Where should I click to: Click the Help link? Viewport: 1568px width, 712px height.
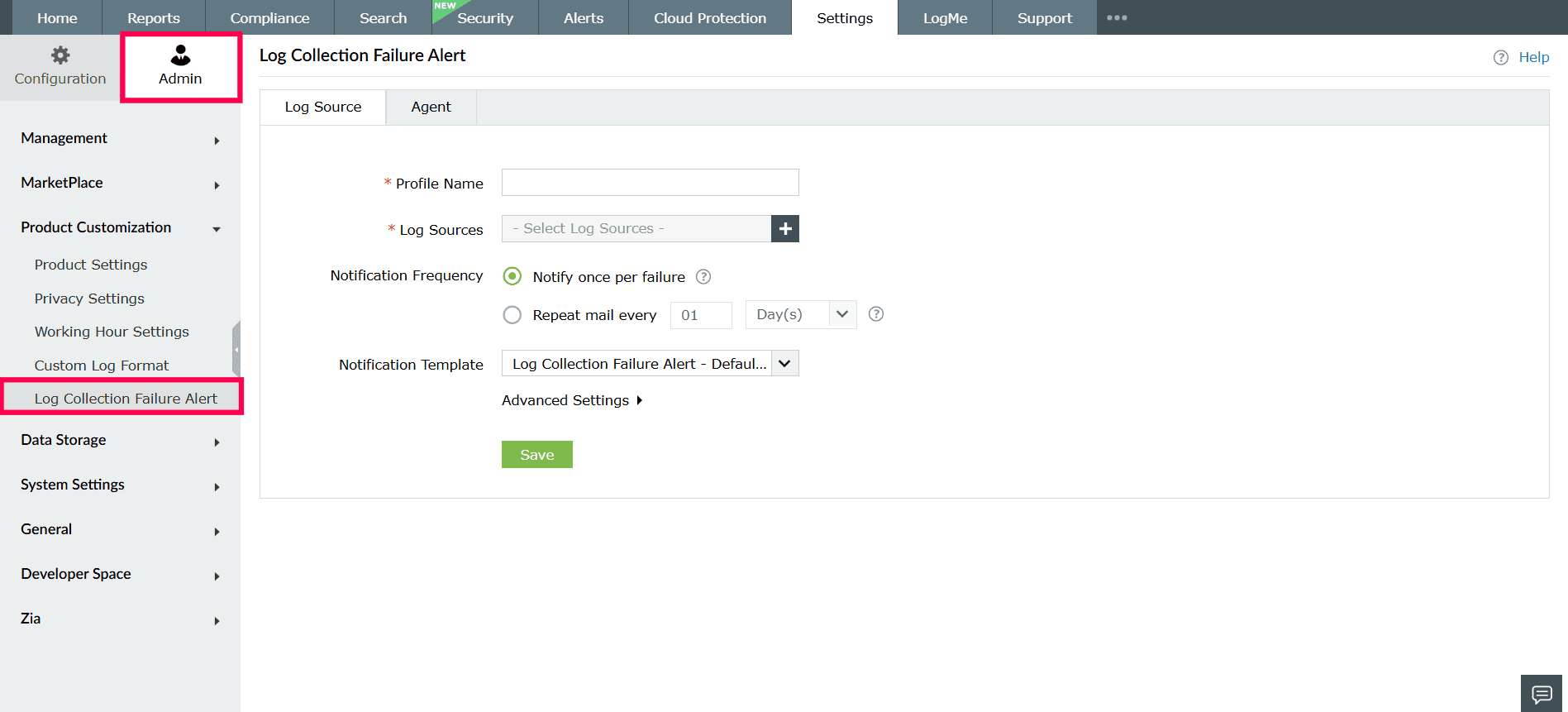pyautogui.click(x=1533, y=57)
